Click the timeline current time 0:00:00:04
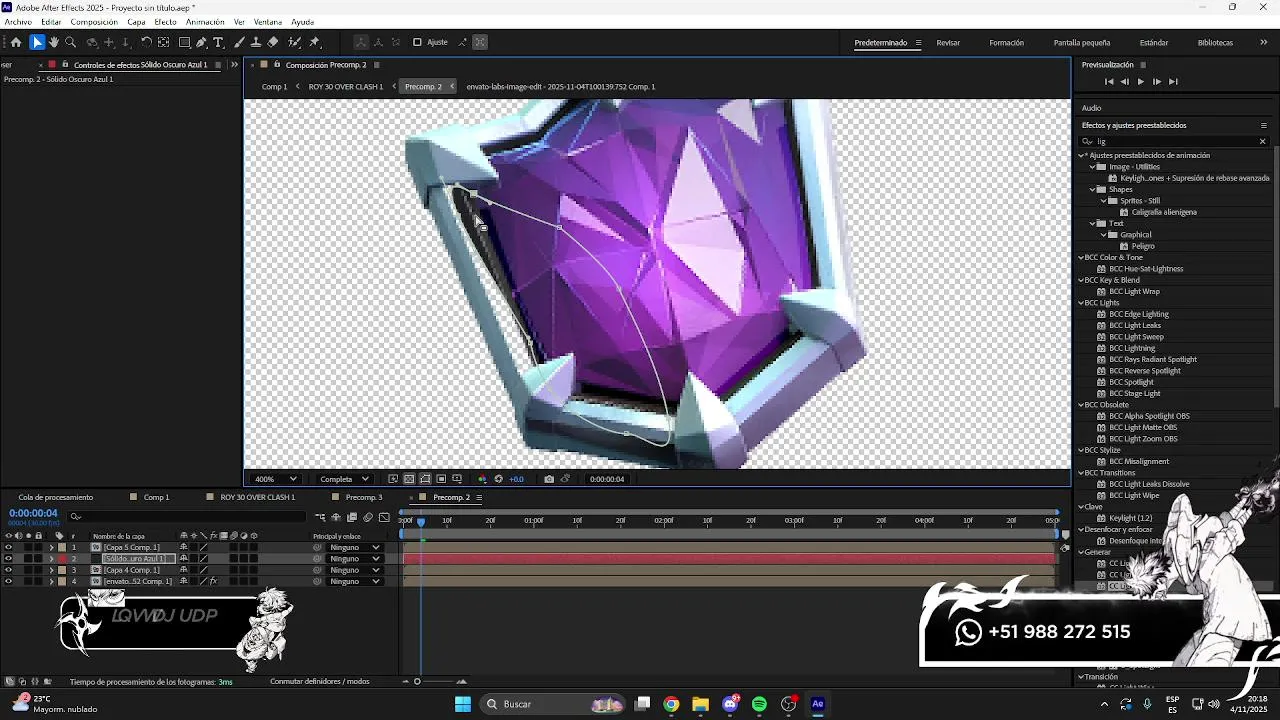The height and width of the screenshot is (720, 1280). 33,513
